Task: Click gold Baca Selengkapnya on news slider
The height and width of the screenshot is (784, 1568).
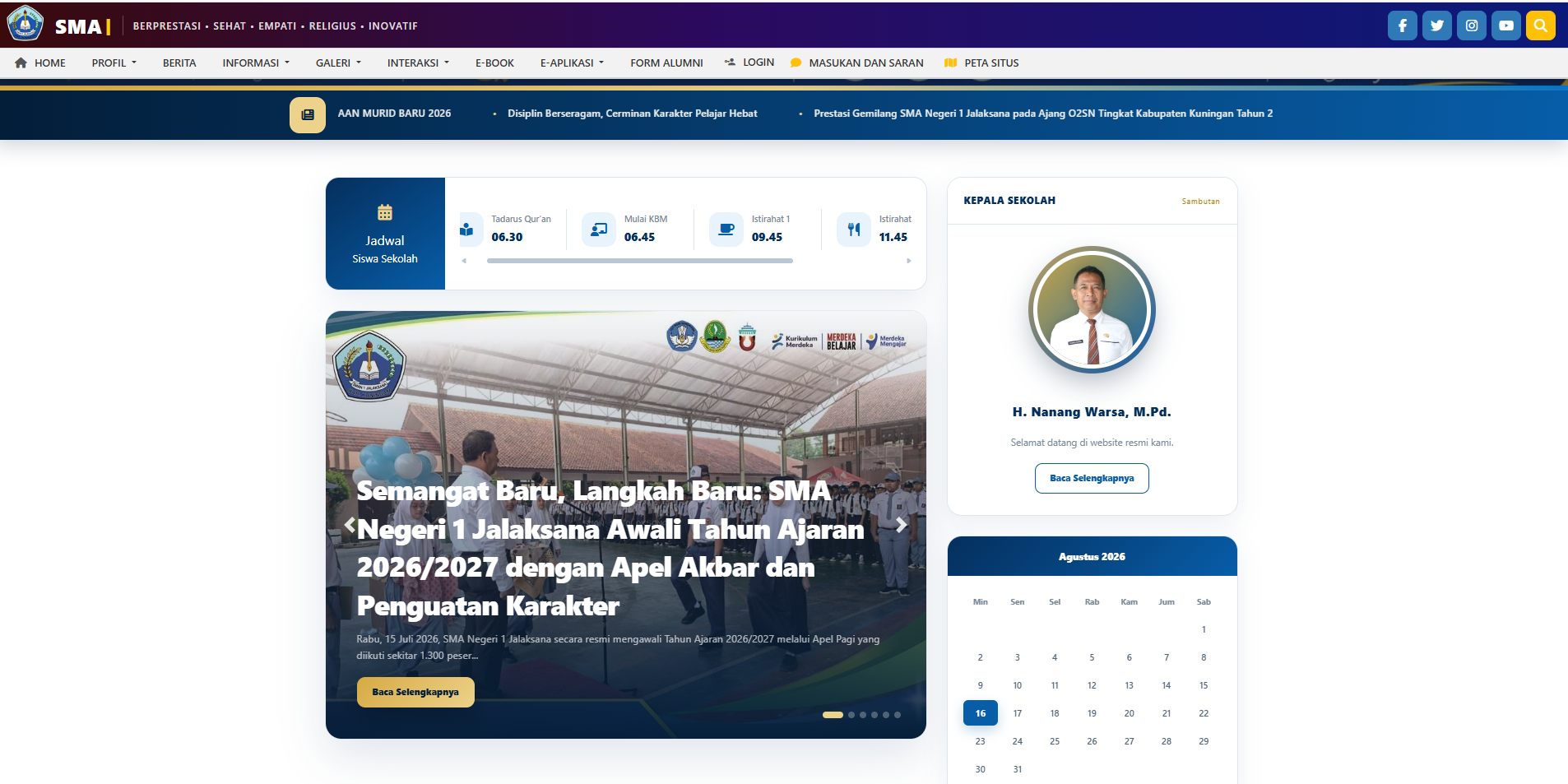Action: (x=415, y=692)
